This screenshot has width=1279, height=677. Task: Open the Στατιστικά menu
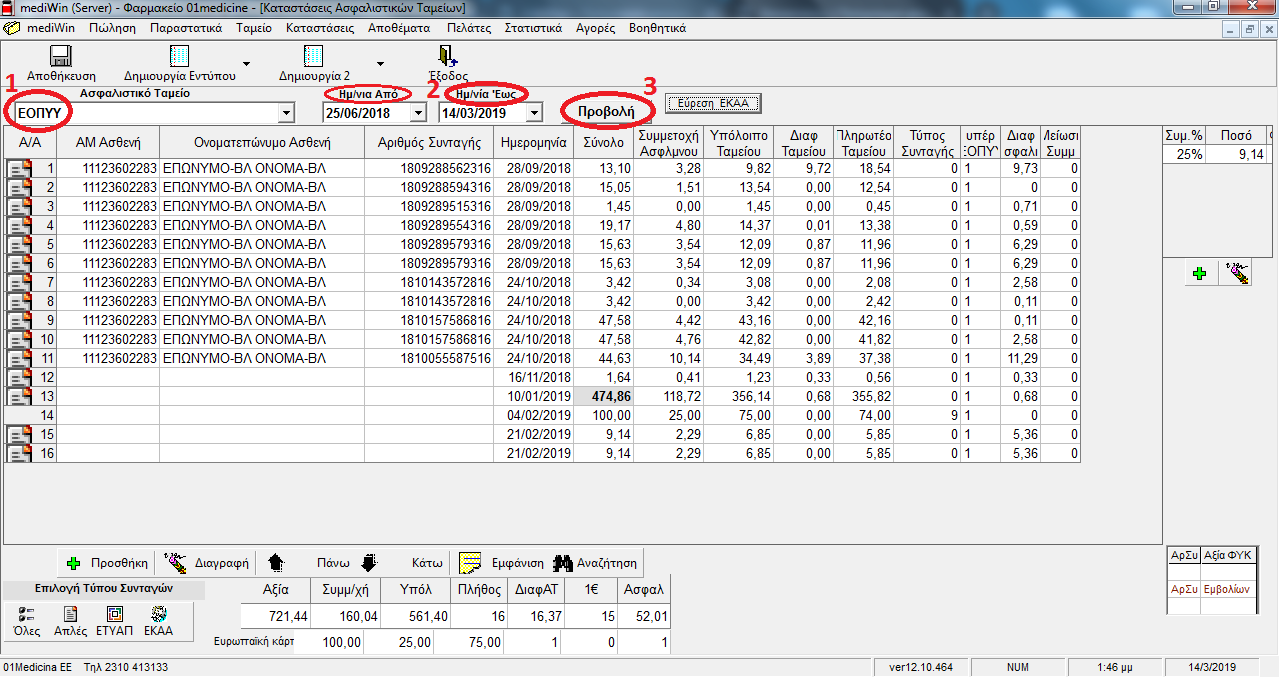coord(533,28)
